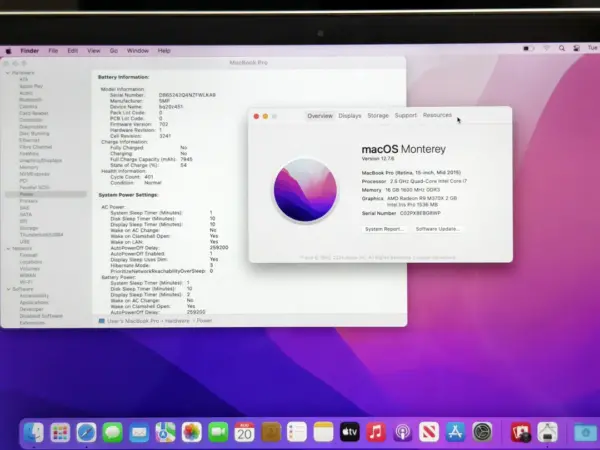Open Notes from the Dock
The height and width of the screenshot is (450, 600).
coord(323,432)
